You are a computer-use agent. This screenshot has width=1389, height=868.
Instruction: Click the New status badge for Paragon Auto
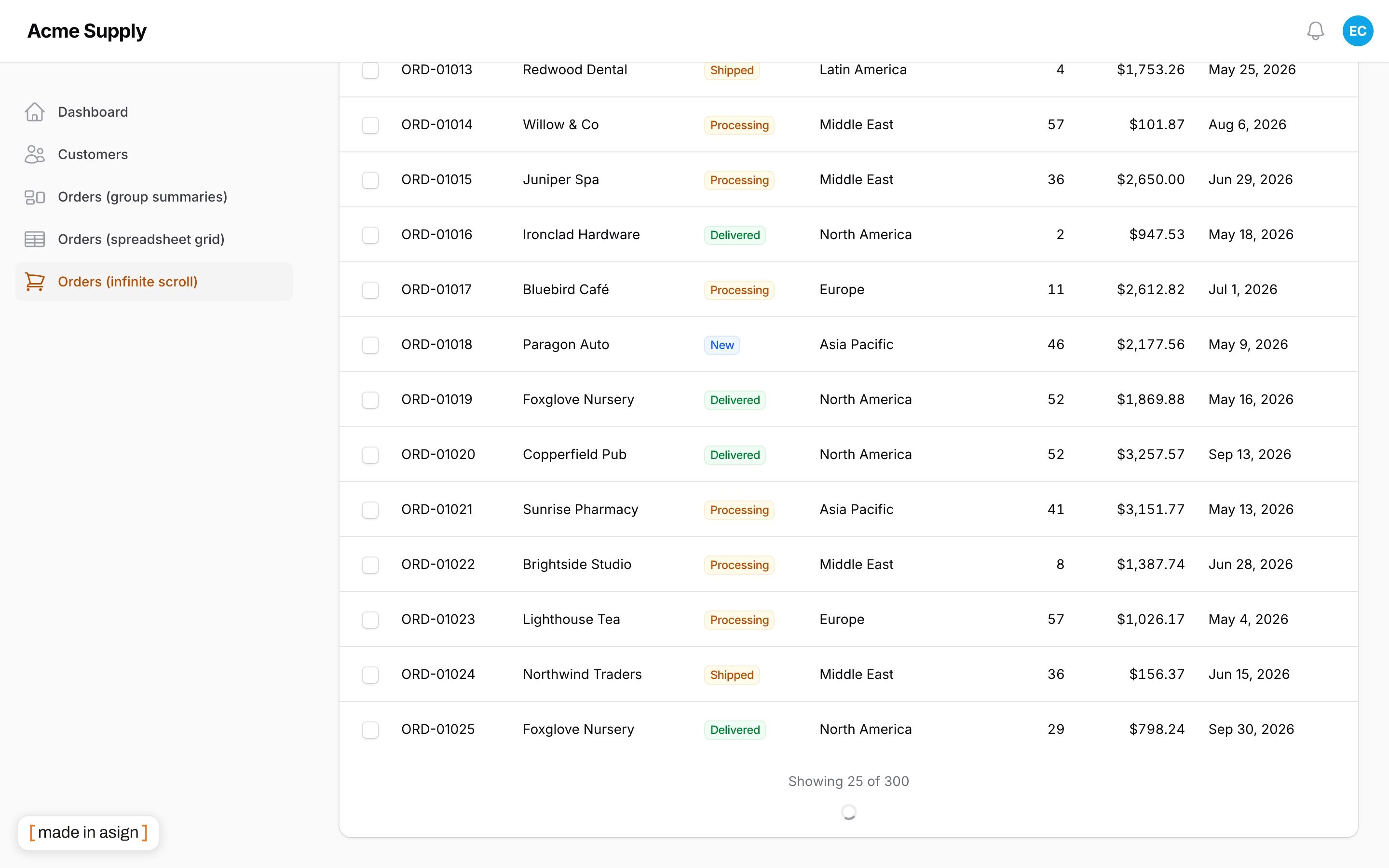coord(722,345)
